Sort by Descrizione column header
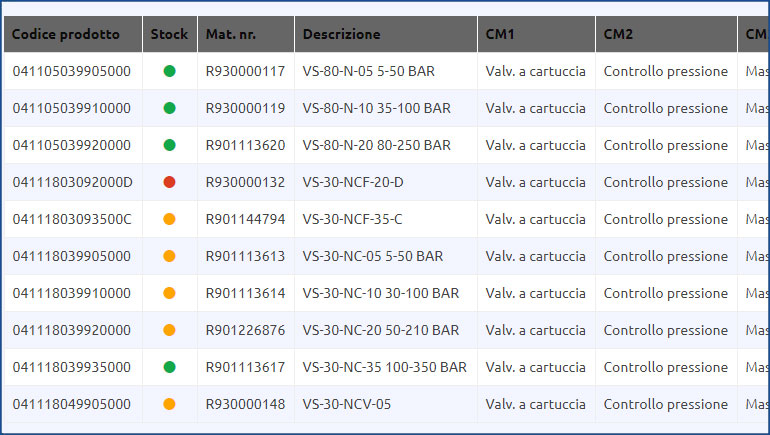770x435 pixels. (341, 34)
